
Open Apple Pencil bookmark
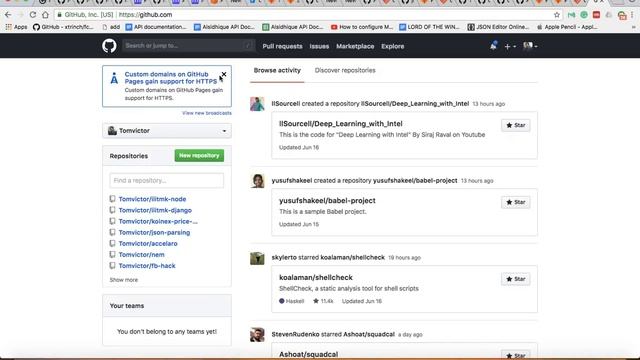567,27
